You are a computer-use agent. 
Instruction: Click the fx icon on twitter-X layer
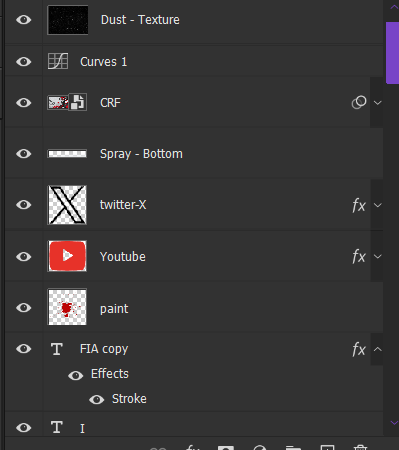(x=359, y=205)
